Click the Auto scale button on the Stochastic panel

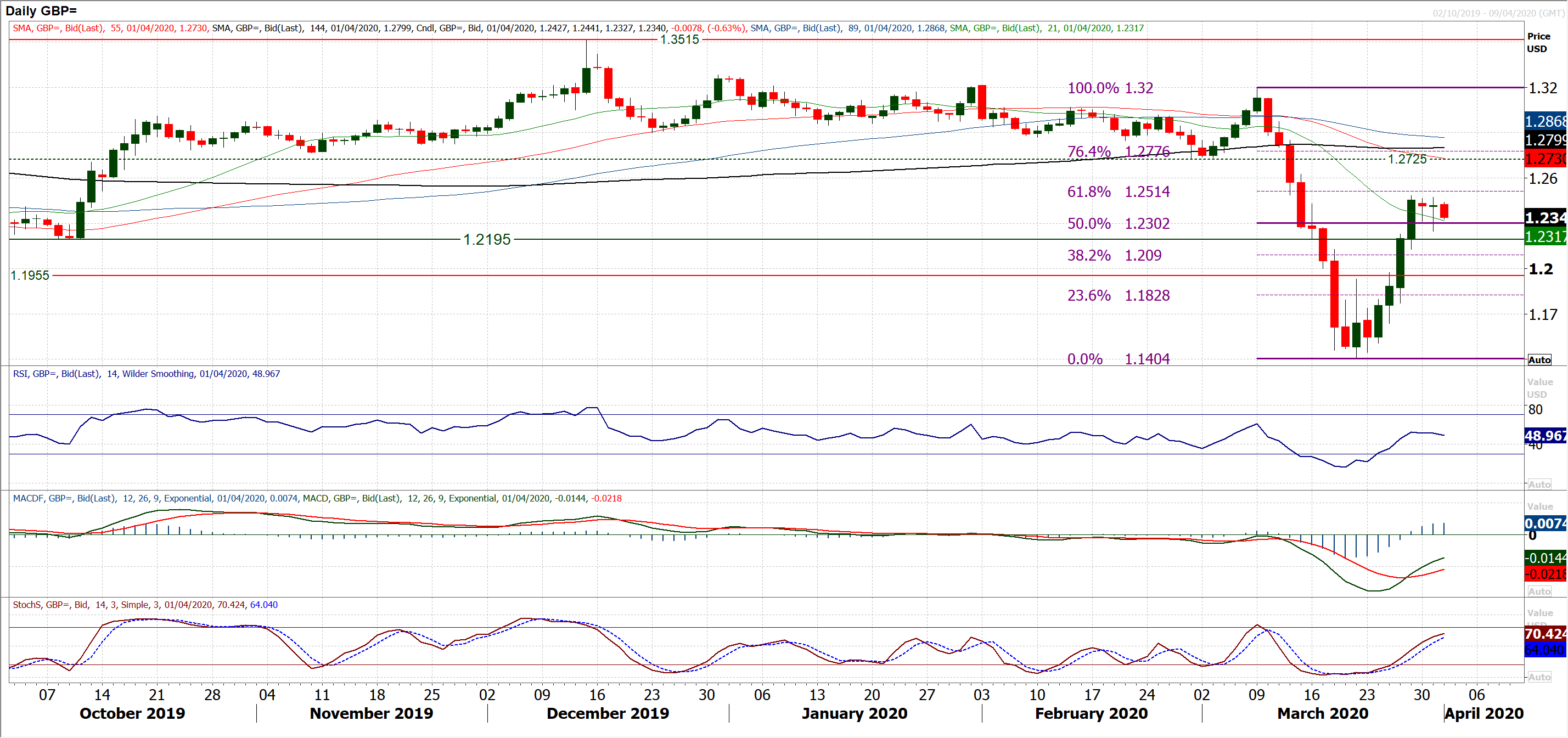click(x=1539, y=677)
